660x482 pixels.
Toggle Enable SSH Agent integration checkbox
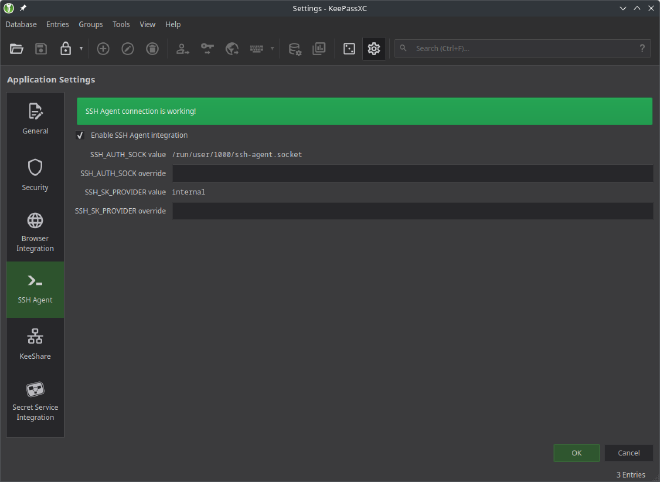pos(80,135)
